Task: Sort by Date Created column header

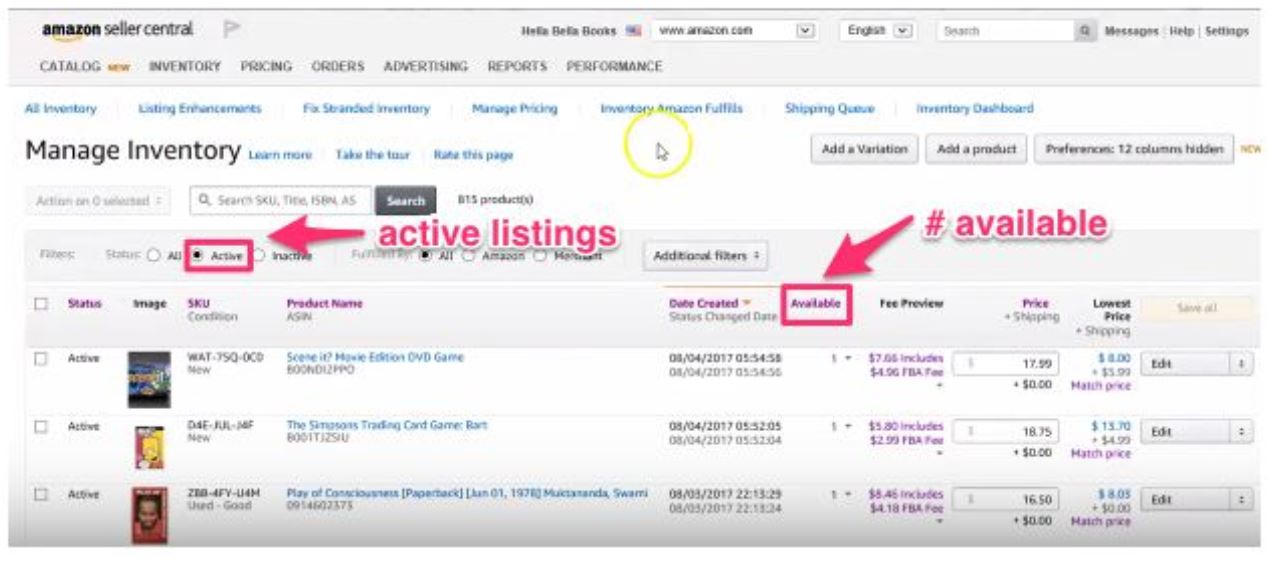Action: [710, 303]
